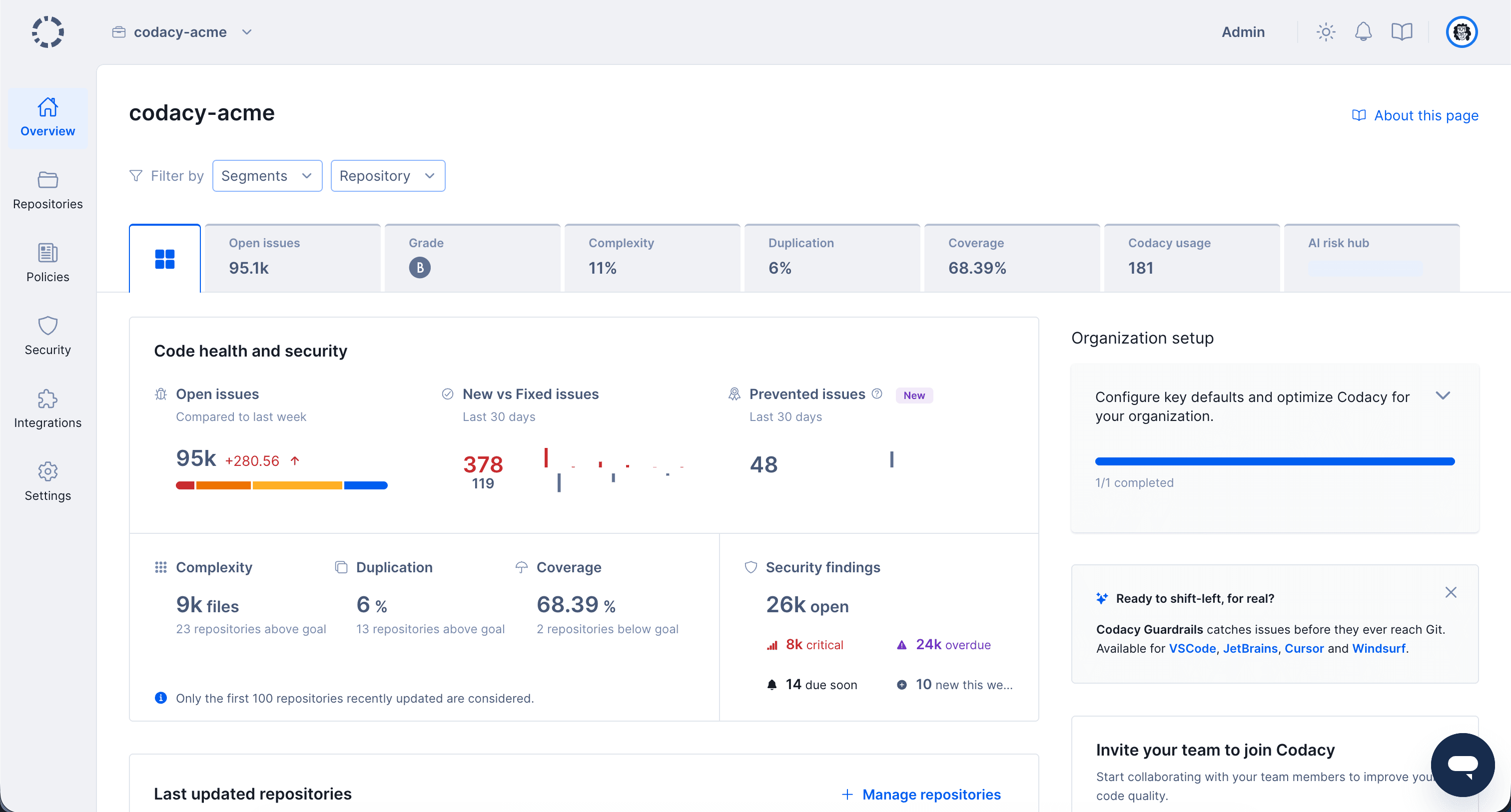The width and height of the screenshot is (1511, 812).
Task: Open organization Settings from the sidebar
Action: pyautogui.click(x=47, y=481)
